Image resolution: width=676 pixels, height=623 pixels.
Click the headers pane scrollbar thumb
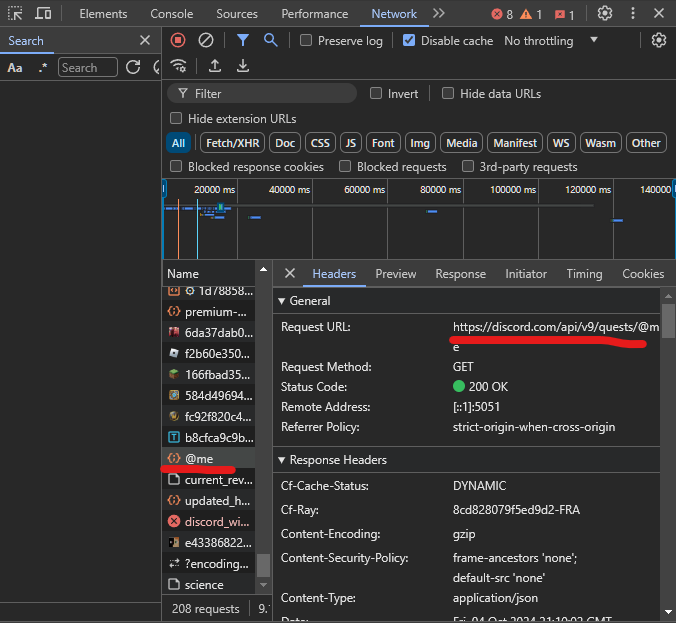point(668,321)
